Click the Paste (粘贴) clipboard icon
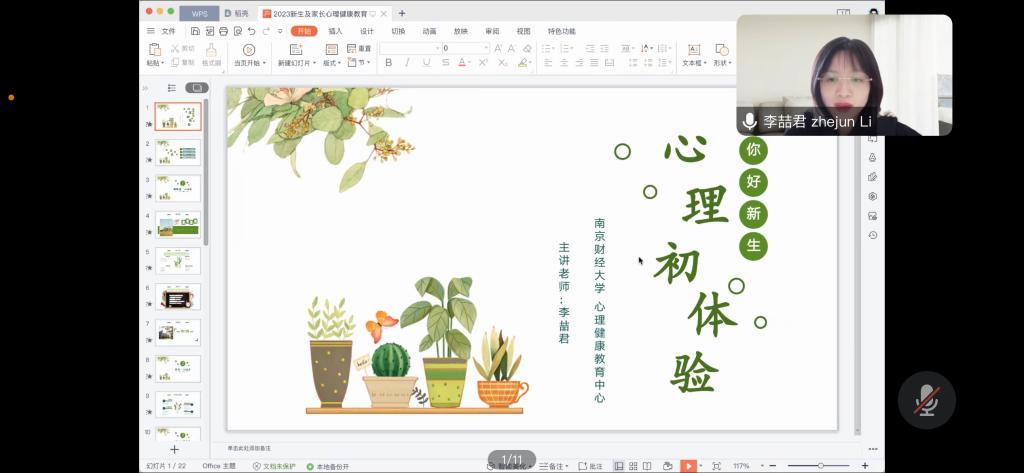Viewport: 1024px width, 473px height. tap(155, 50)
